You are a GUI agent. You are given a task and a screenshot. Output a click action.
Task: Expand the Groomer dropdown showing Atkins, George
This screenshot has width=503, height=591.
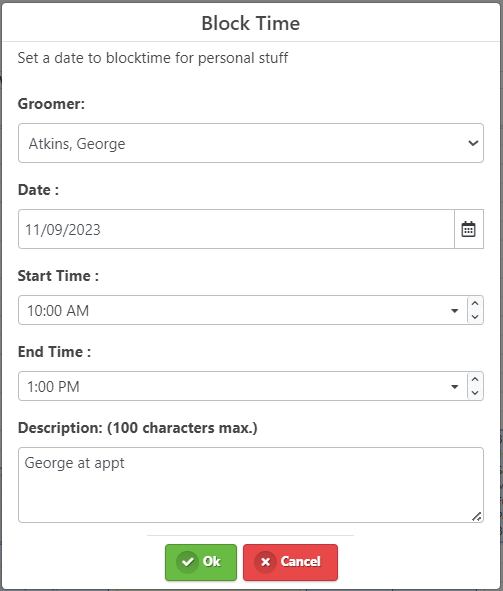click(251, 143)
